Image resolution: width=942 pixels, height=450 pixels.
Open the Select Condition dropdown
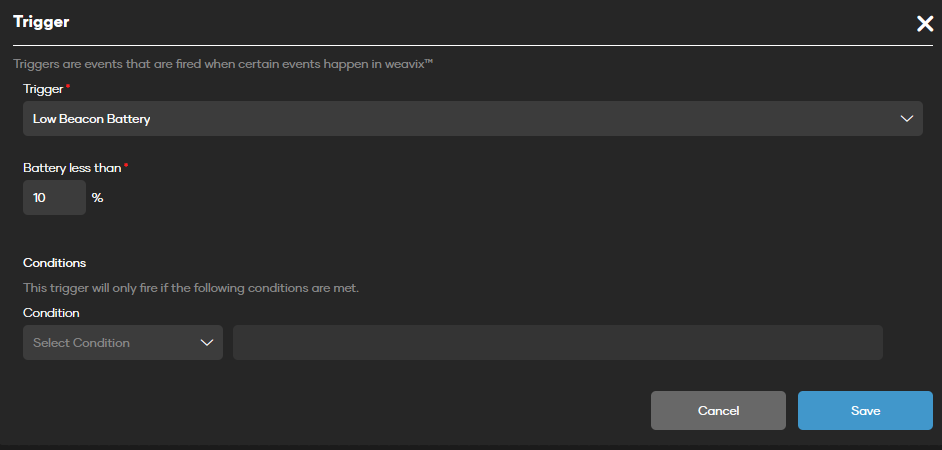[x=123, y=342]
